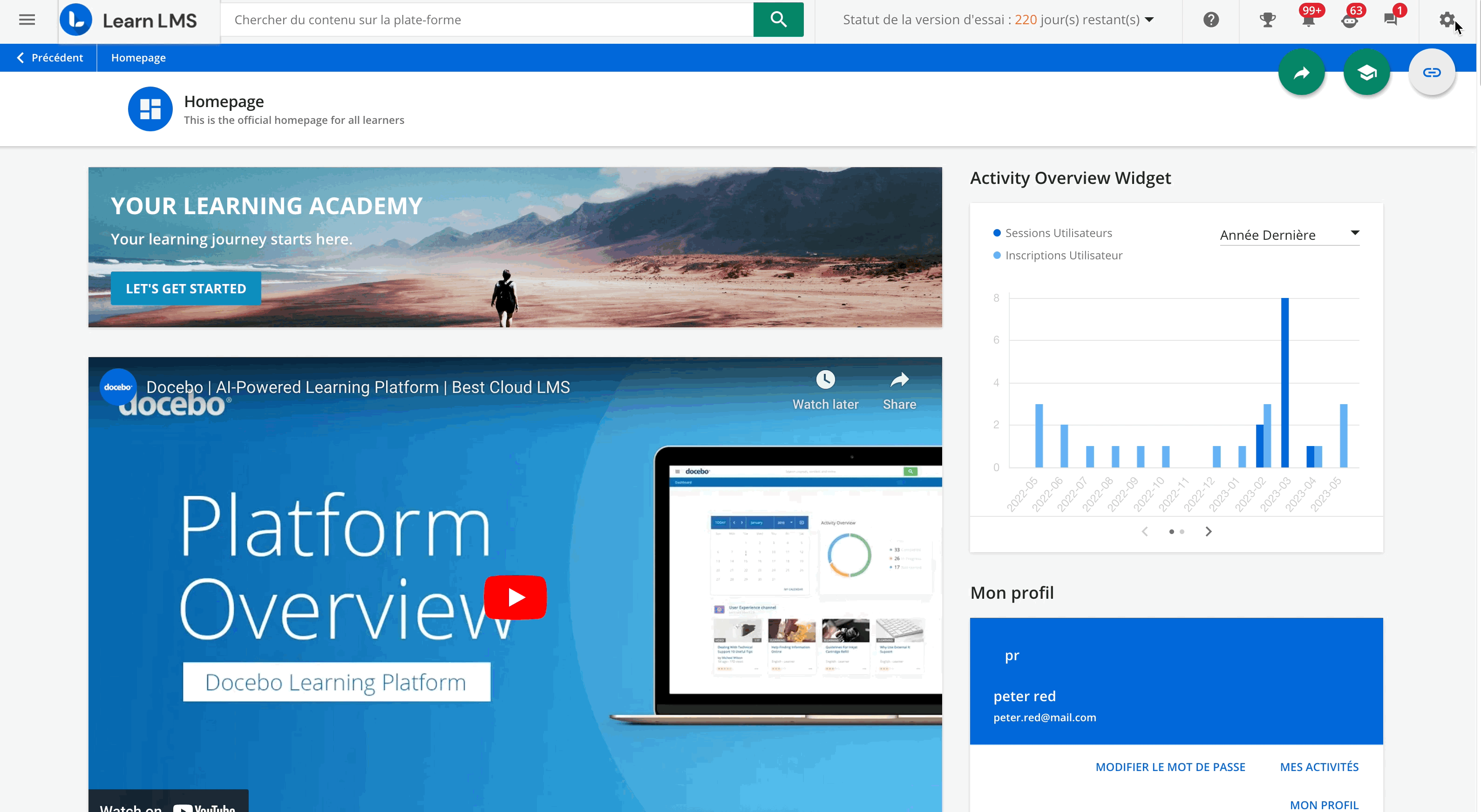Open the chat messages icon
1481x812 pixels.
pyautogui.click(x=1390, y=20)
